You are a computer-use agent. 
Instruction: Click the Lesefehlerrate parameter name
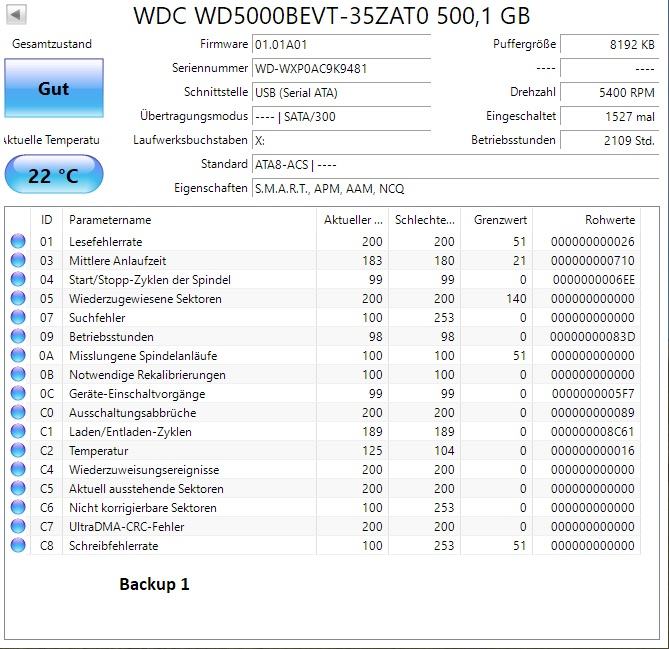(x=105, y=242)
